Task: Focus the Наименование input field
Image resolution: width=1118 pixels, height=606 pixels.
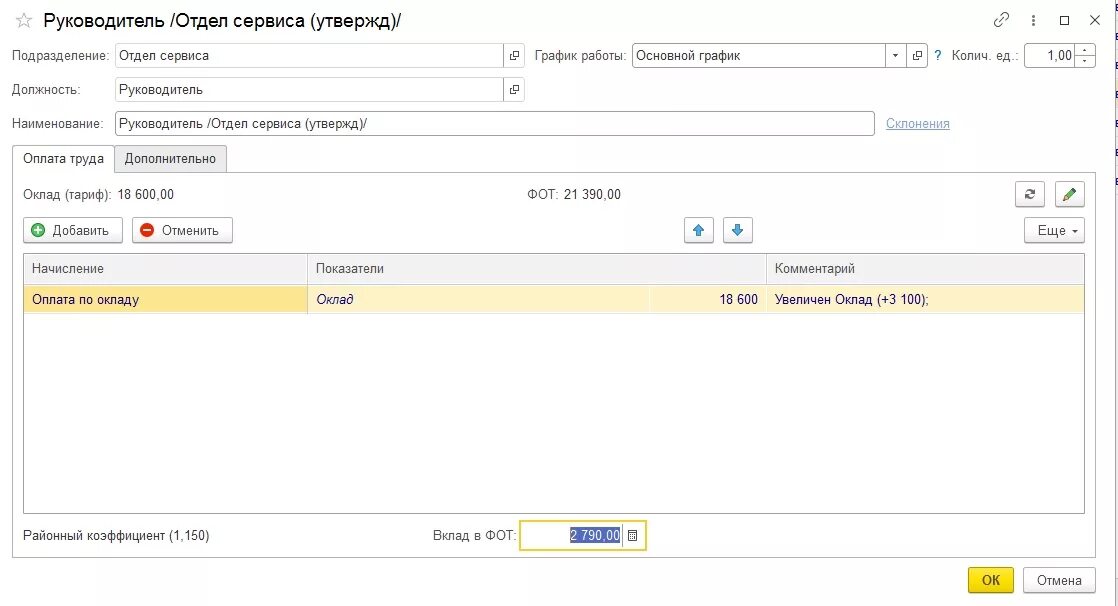Action: (495, 123)
